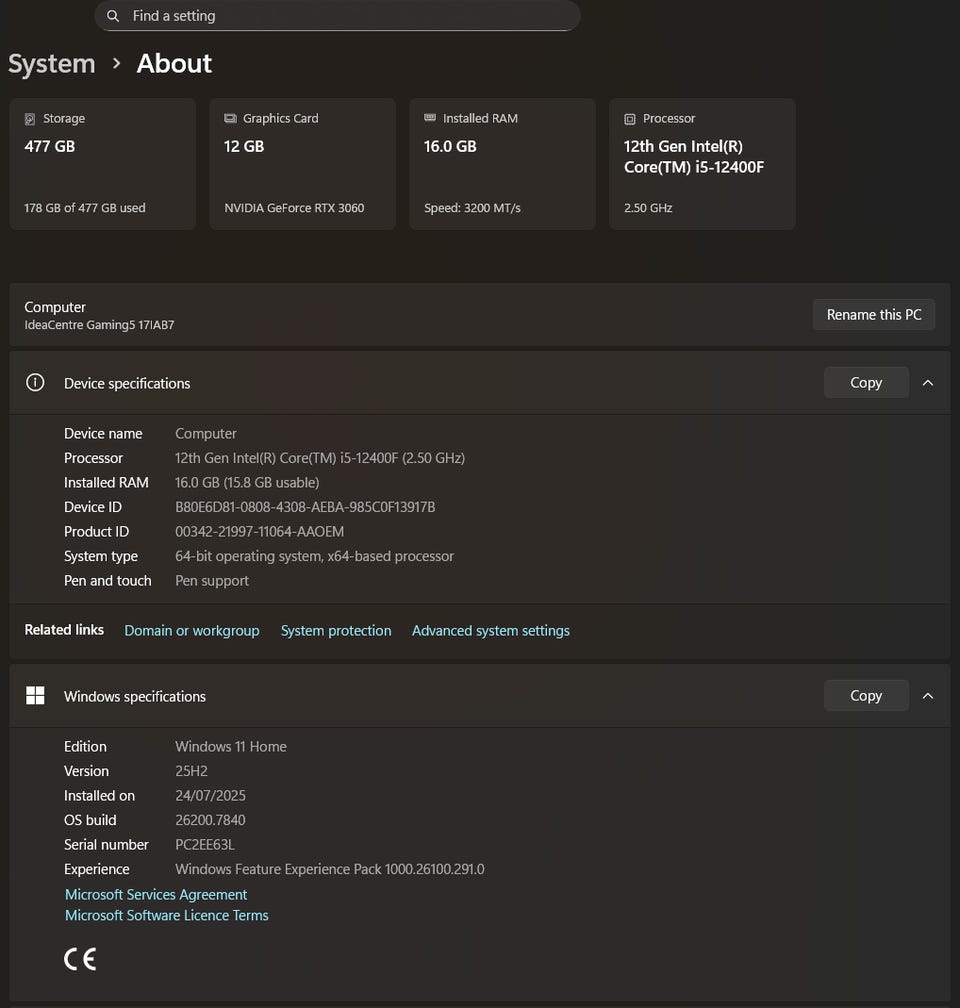Go back to System breadcrumb
Screen dimensions: 960x1008
(x=52, y=64)
